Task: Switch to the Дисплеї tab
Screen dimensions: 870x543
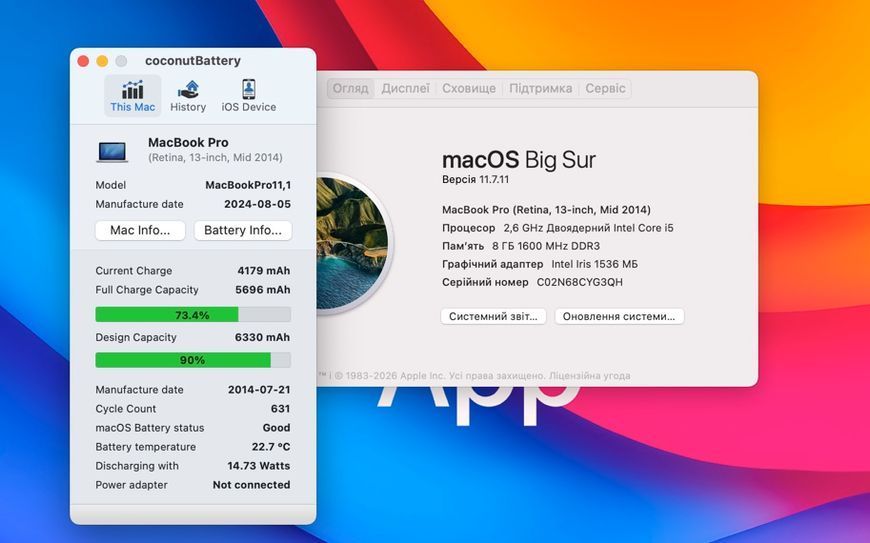Action: pos(406,88)
